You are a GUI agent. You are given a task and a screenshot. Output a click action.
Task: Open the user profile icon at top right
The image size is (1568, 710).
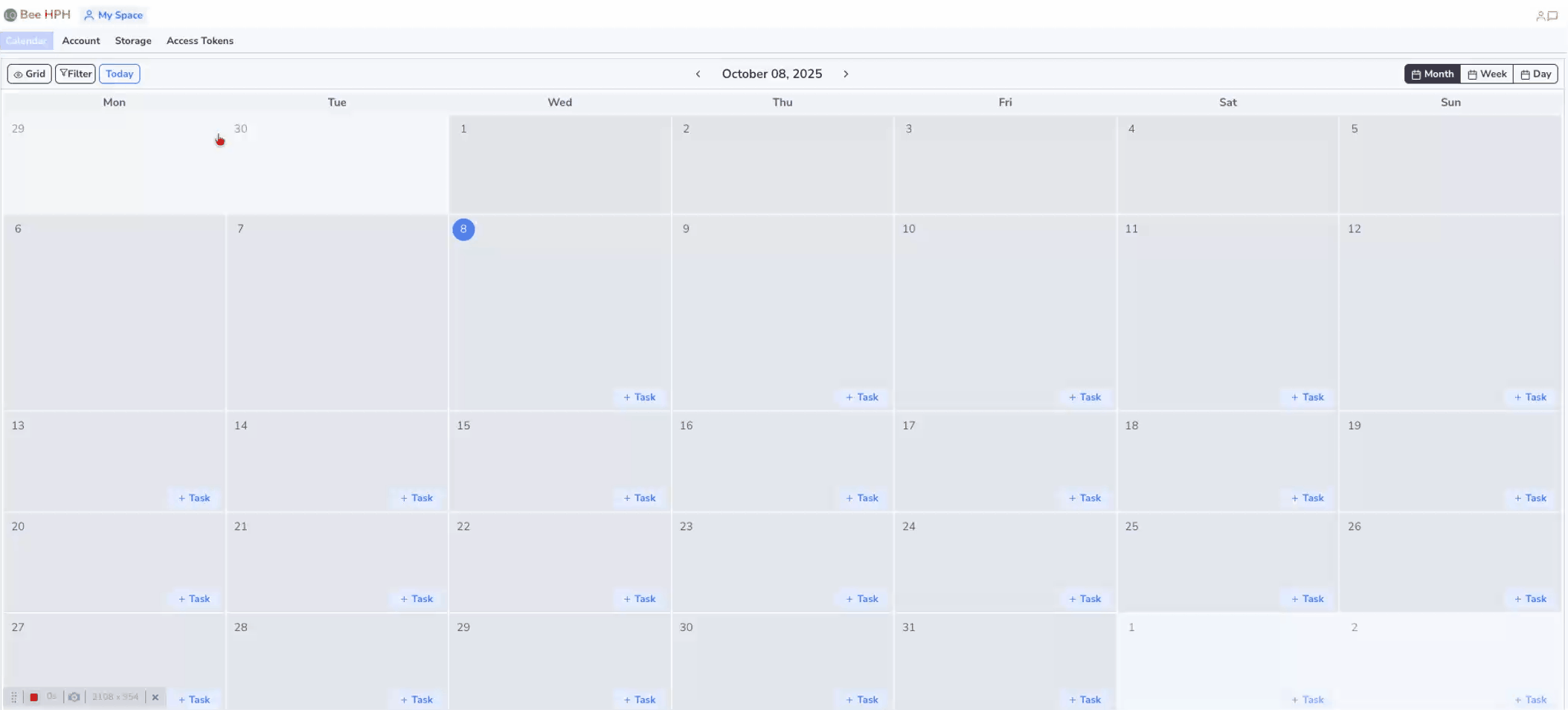click(x=1540, y=16)
